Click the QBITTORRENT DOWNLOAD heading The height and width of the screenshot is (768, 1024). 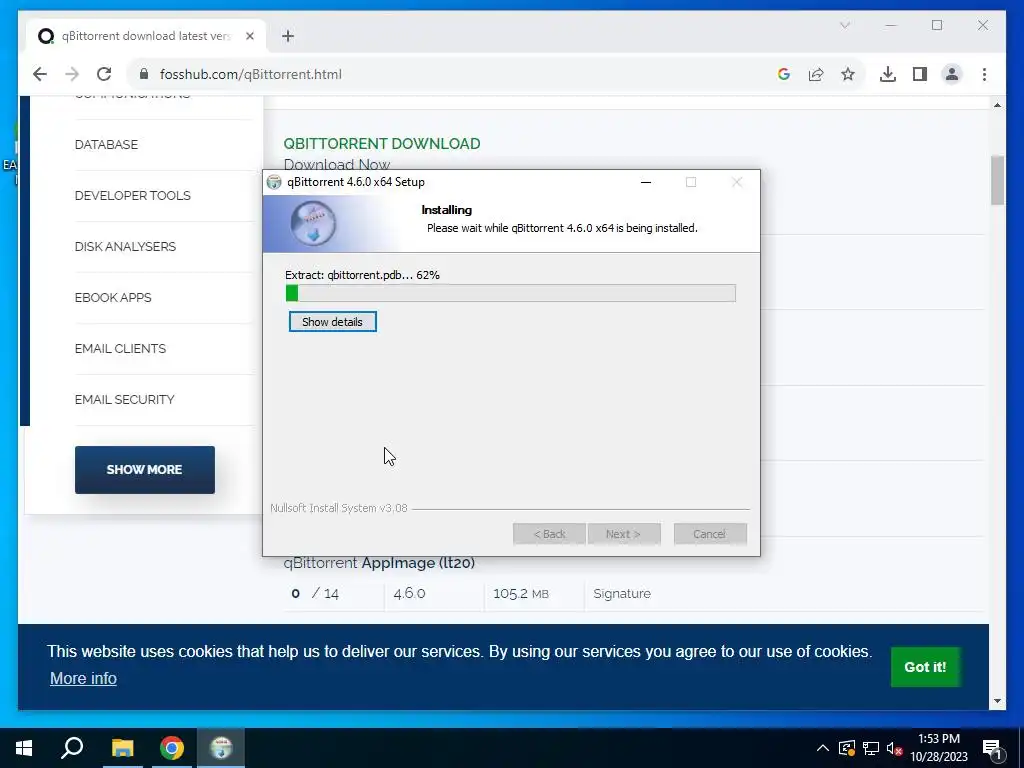click(382, 144)
